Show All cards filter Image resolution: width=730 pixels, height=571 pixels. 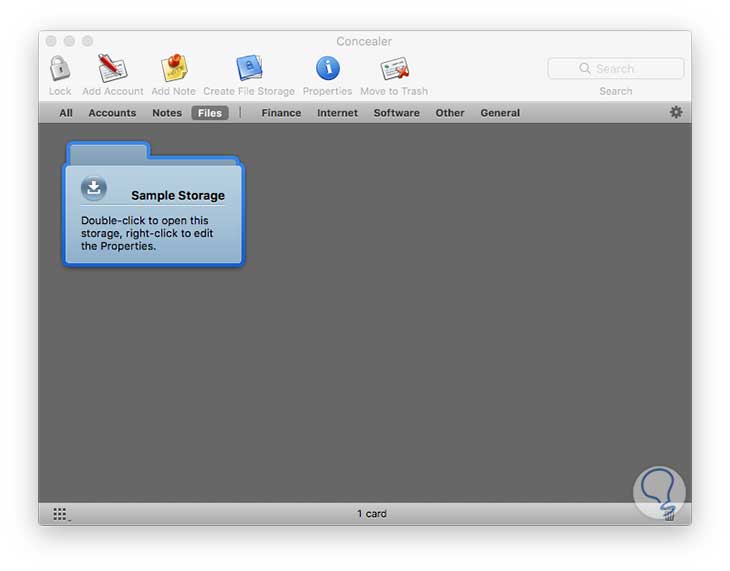point(66,113)
